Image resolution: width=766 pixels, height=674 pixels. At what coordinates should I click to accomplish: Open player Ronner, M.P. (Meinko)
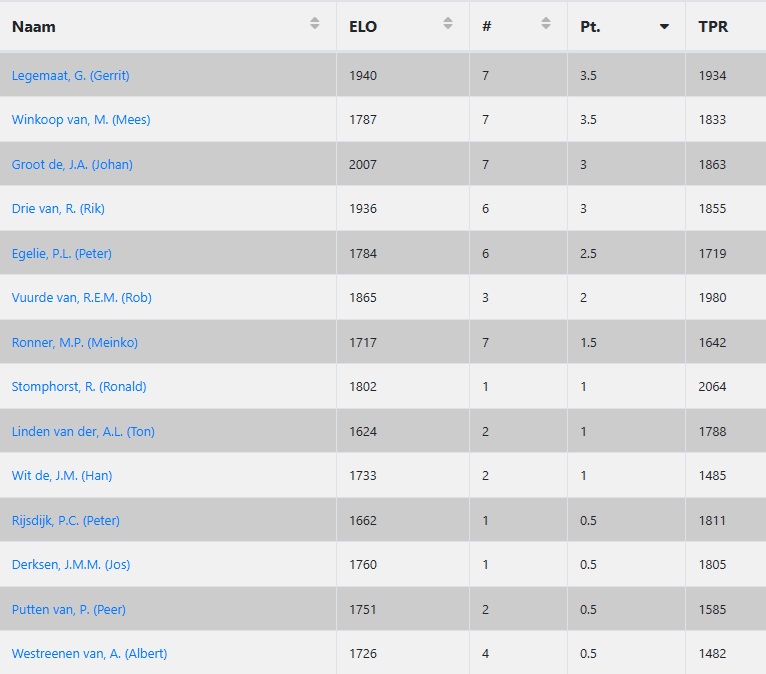click(75, 342)
